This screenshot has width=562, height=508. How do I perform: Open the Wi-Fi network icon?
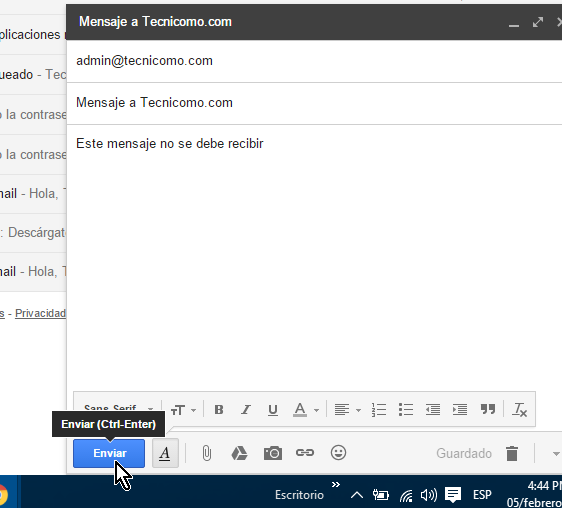click(406, 496)
